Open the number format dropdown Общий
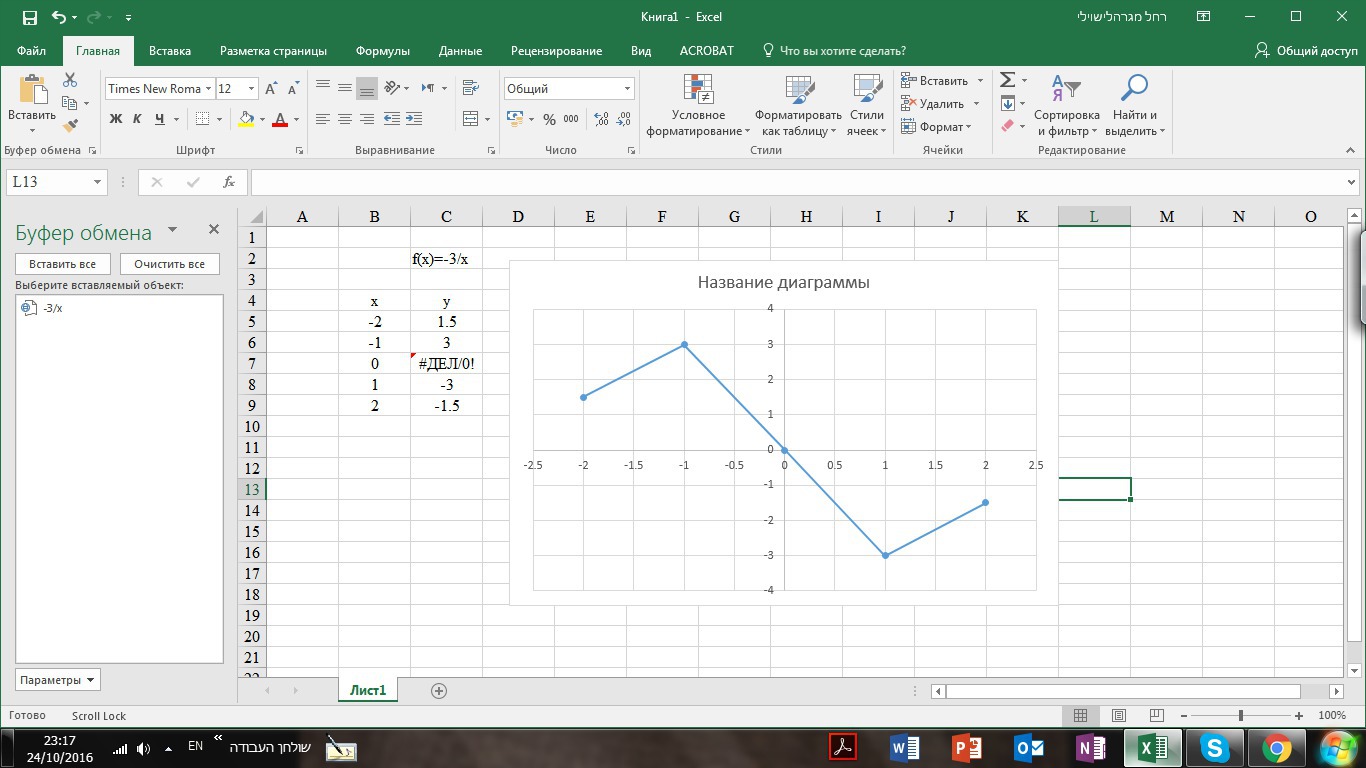 [x=627, y=89]
